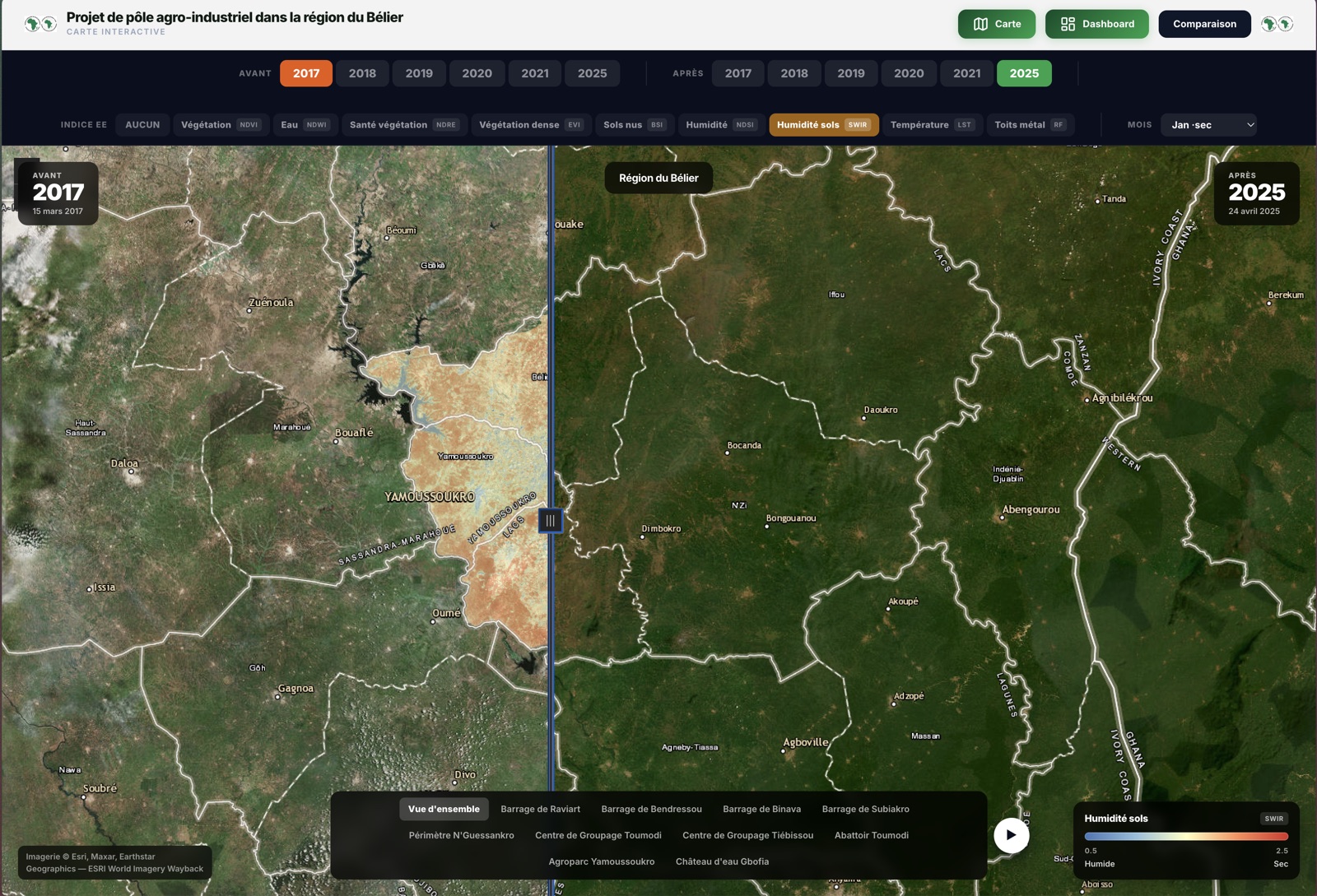Image resolution: width=1317 pixels, height=896 pixels.
Task: Go to Abattoir Toumodi
Action: (871, 836)
